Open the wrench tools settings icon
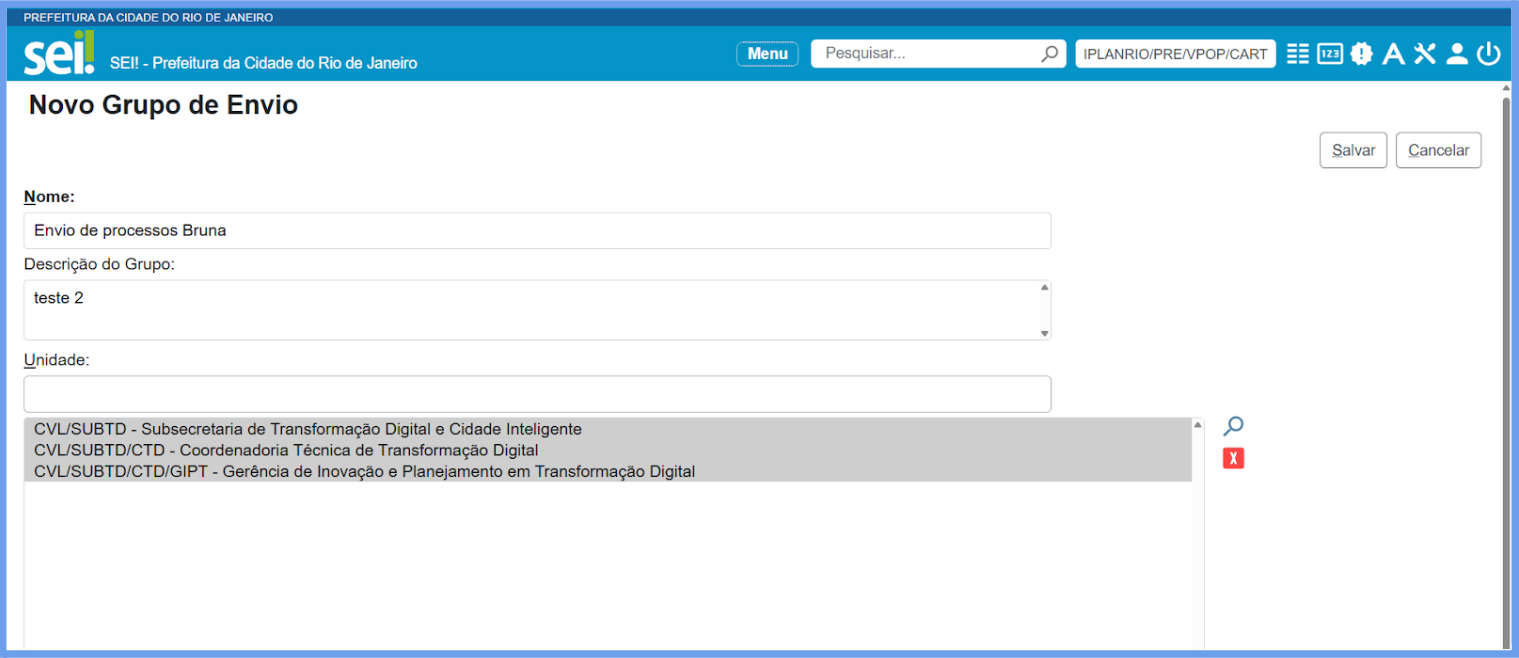This screenshot has height=658, width=1519. [x=1425, y=54]
